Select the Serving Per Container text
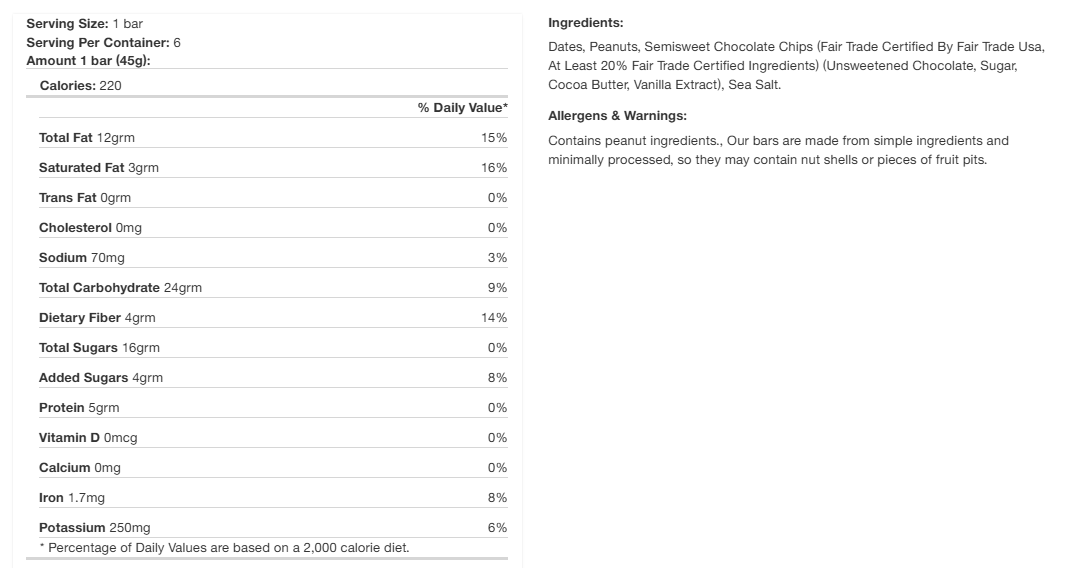The image size is (1066, 568). pyautogui.click(x=103, y=42)
